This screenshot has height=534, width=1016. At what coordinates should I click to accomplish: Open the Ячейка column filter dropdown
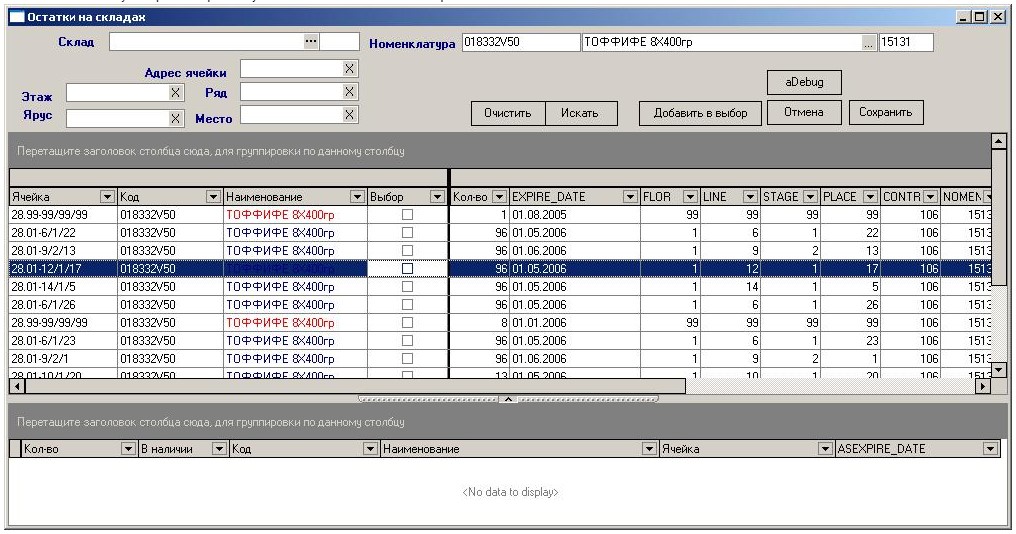click(107, 197)
